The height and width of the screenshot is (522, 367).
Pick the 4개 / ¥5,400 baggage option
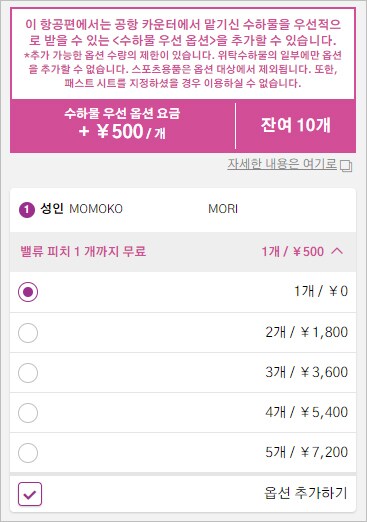tap(28, 413)
